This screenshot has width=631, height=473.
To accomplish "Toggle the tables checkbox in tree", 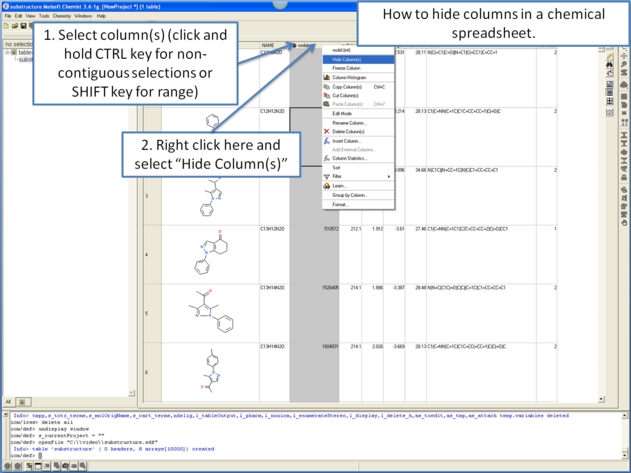I will pos(13,52).
